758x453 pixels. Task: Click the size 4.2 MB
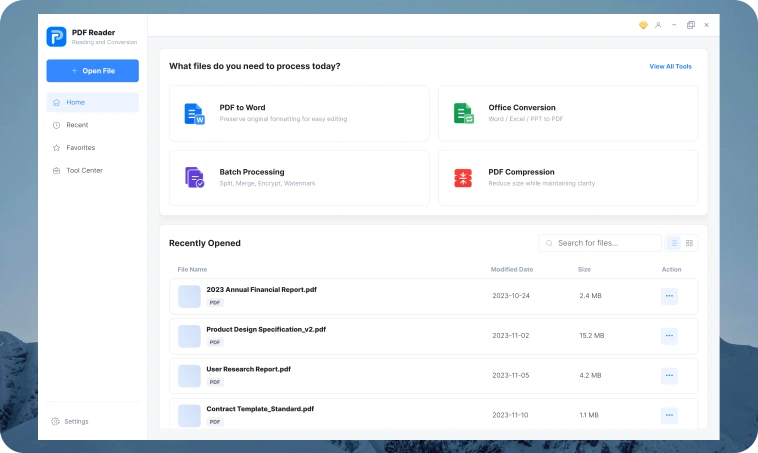coord(590,375)
